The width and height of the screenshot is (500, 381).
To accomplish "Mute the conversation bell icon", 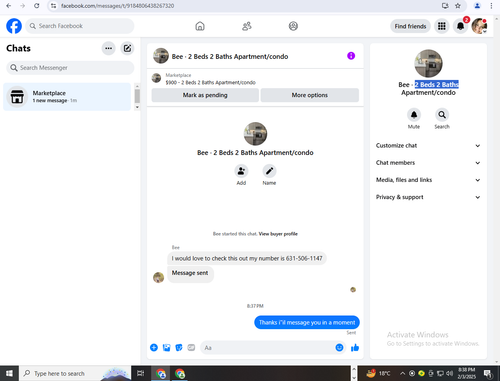I will tap(414, 115).
